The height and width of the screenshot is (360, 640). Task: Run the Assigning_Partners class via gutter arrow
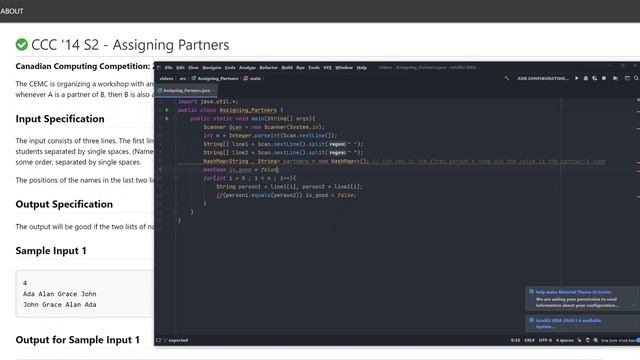click(x=167, y=110)
